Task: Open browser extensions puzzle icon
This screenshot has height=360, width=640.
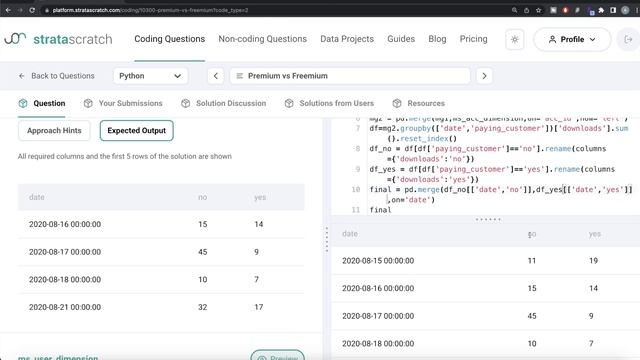Action: (601, 10)
